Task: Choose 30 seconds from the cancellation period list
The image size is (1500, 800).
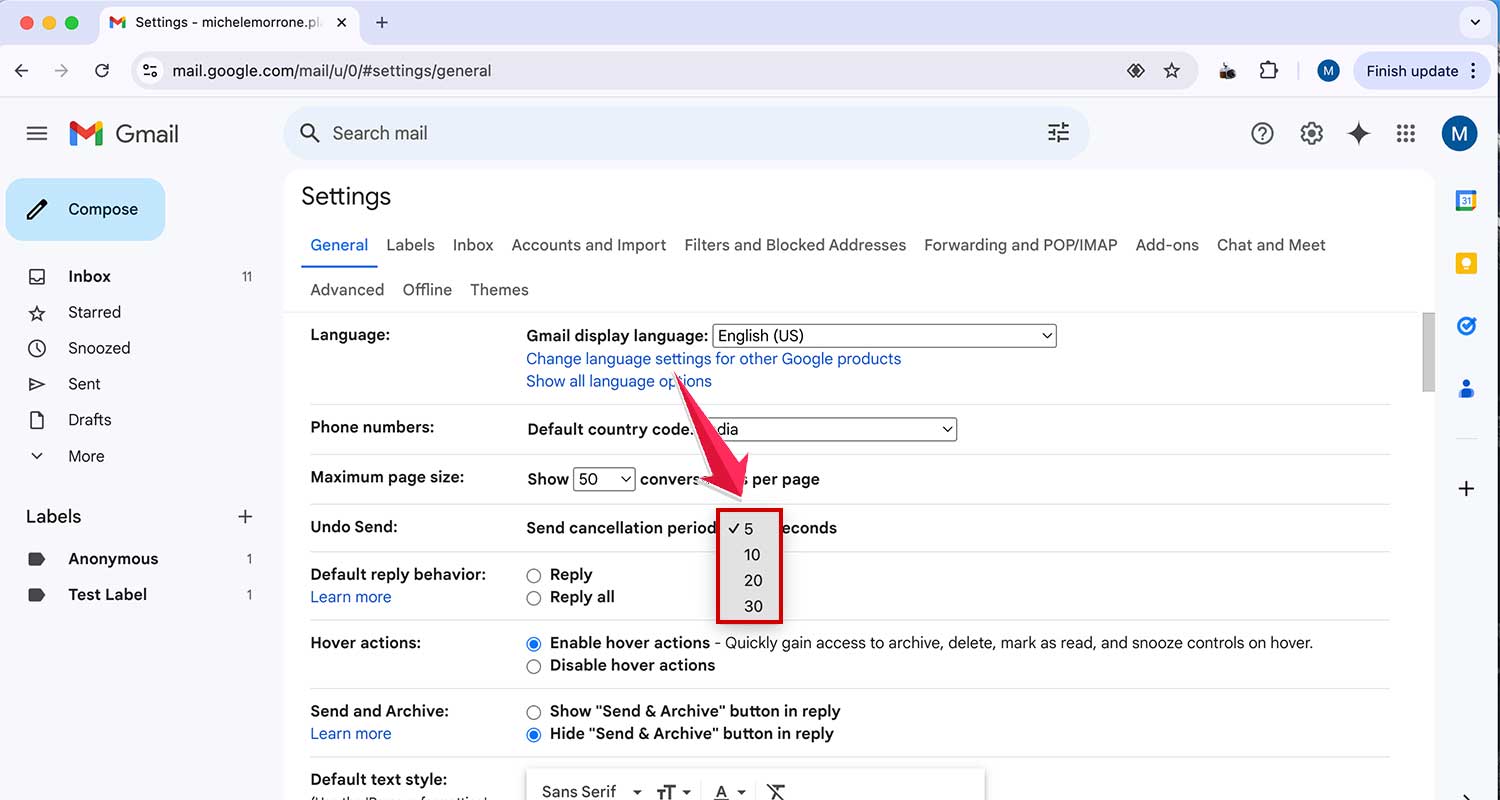Action: (x=750, y=606)
